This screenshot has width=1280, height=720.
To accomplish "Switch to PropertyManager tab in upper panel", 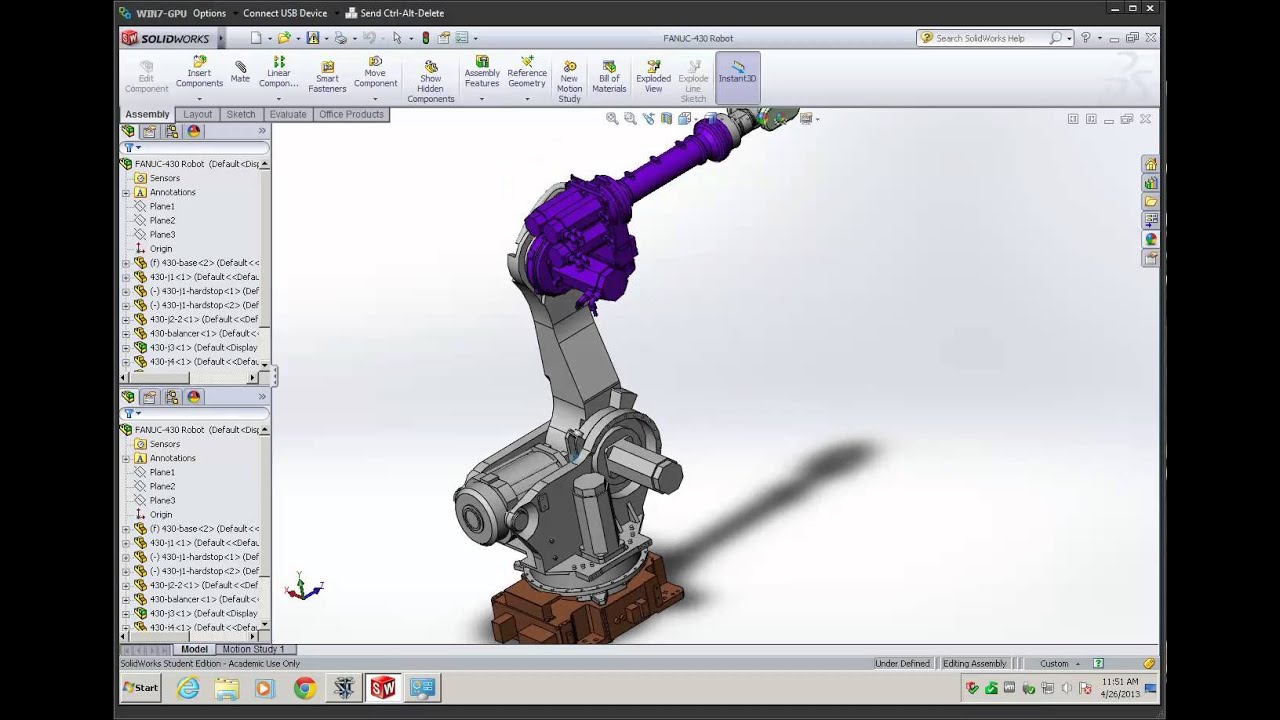I will (150, 131).
